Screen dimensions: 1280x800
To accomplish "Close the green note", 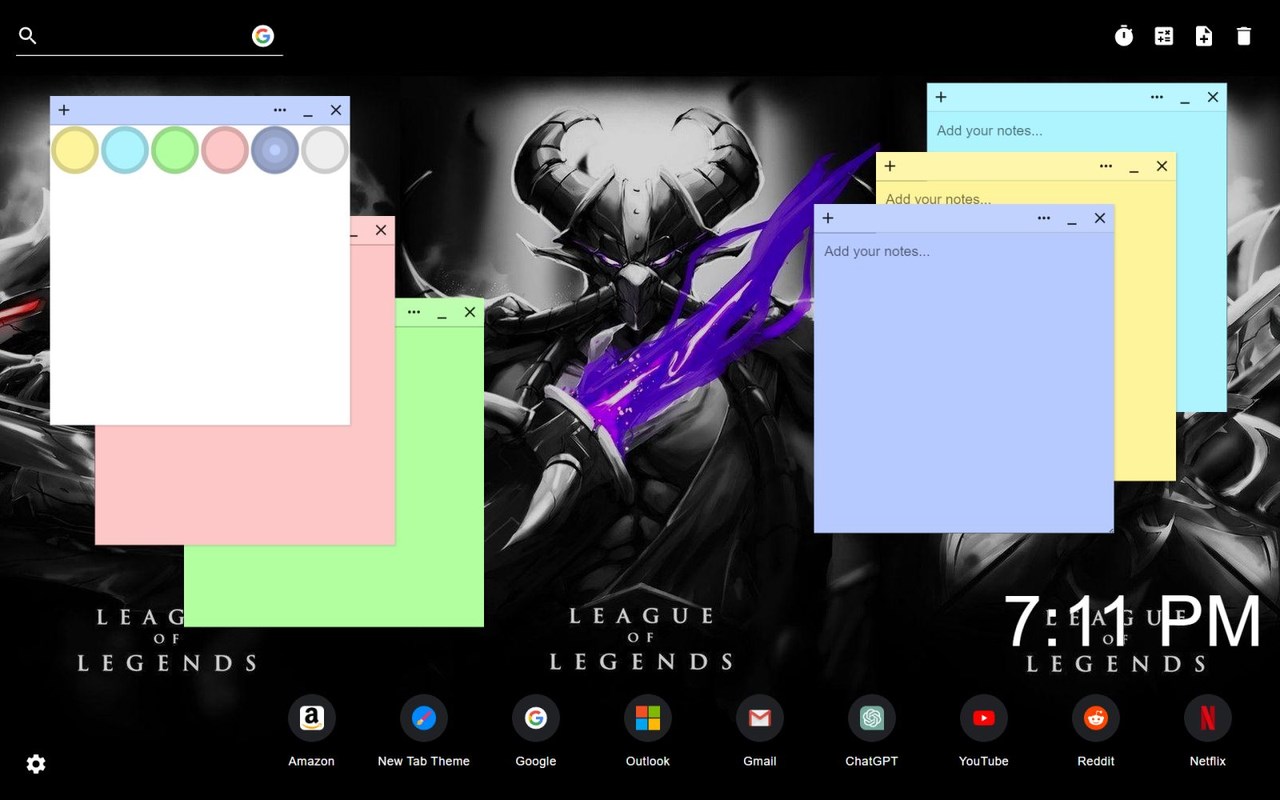I will point(470,312).
